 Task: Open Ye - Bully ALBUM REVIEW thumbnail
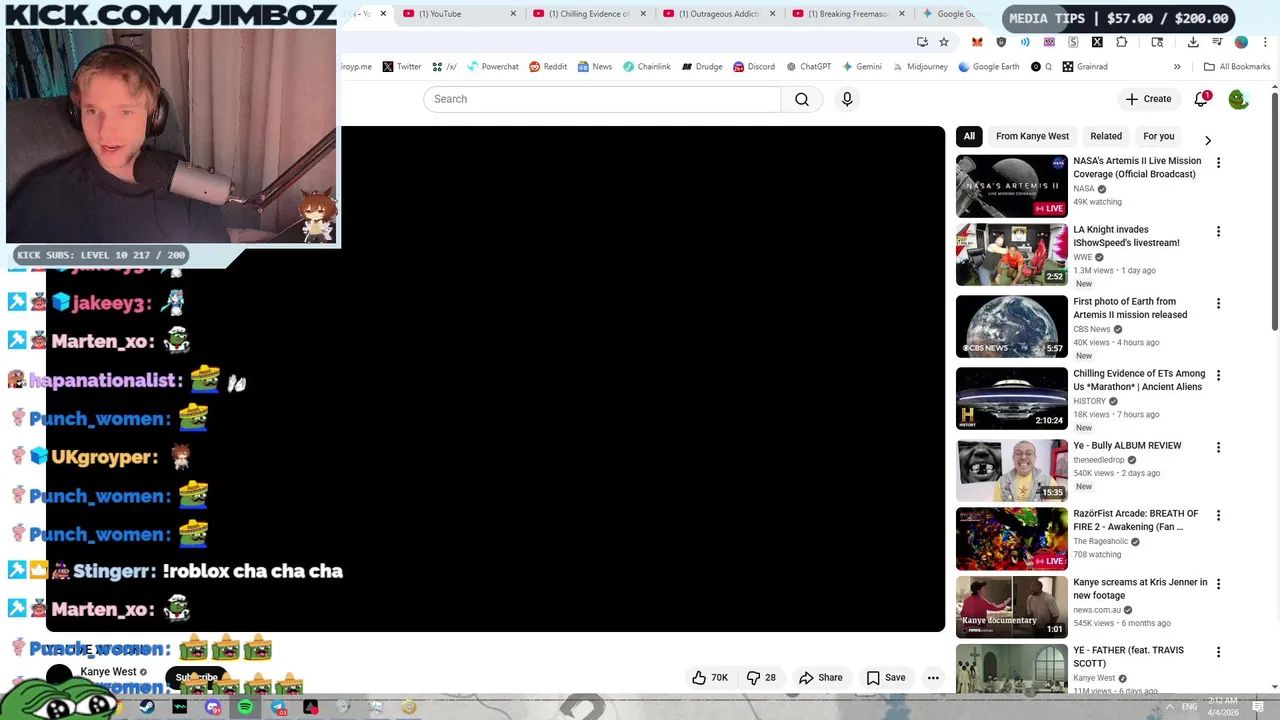click(x=1012, y=470)
